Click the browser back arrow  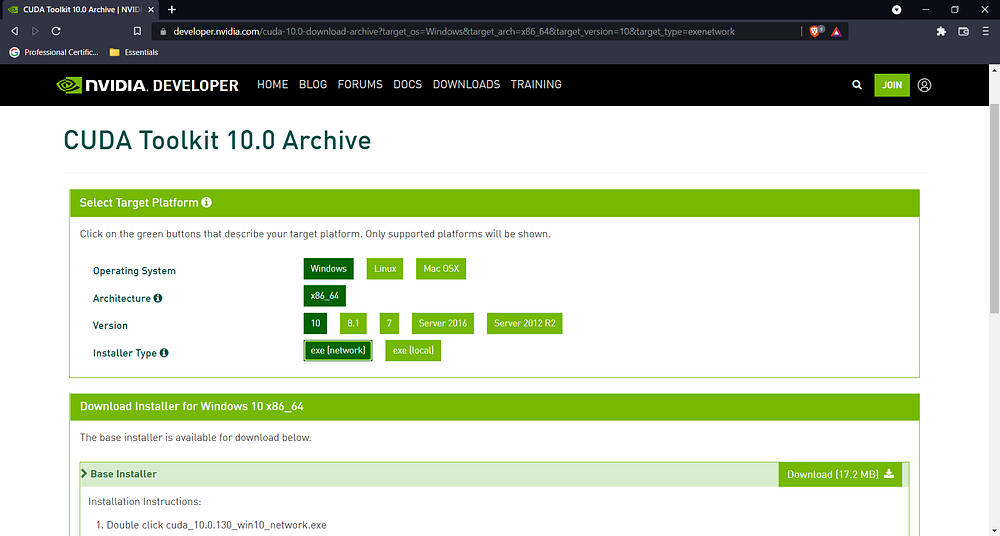tap(15, 31)
